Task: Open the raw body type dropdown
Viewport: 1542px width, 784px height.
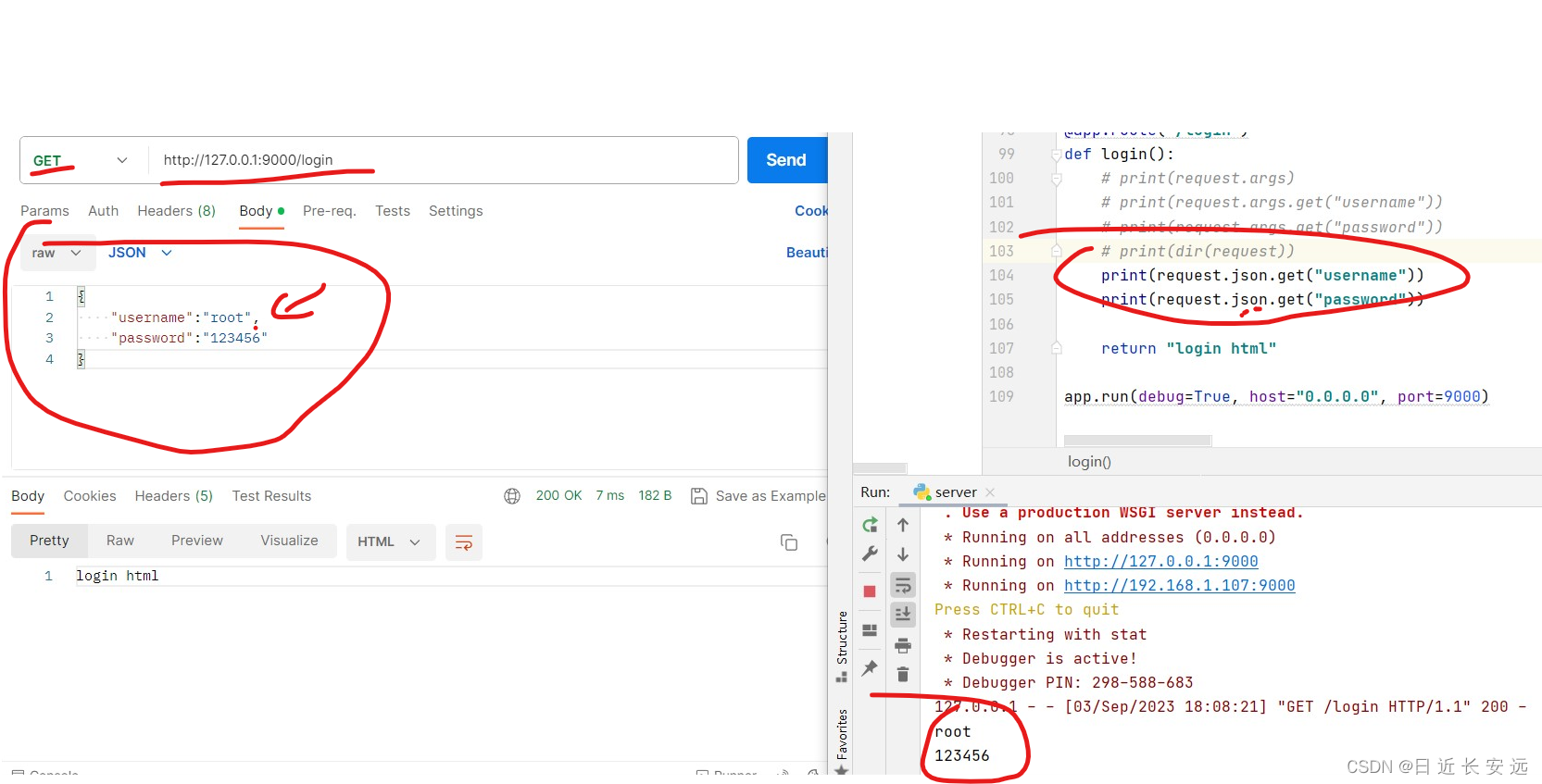Action: pyautogui.click(x=56, y=253)
